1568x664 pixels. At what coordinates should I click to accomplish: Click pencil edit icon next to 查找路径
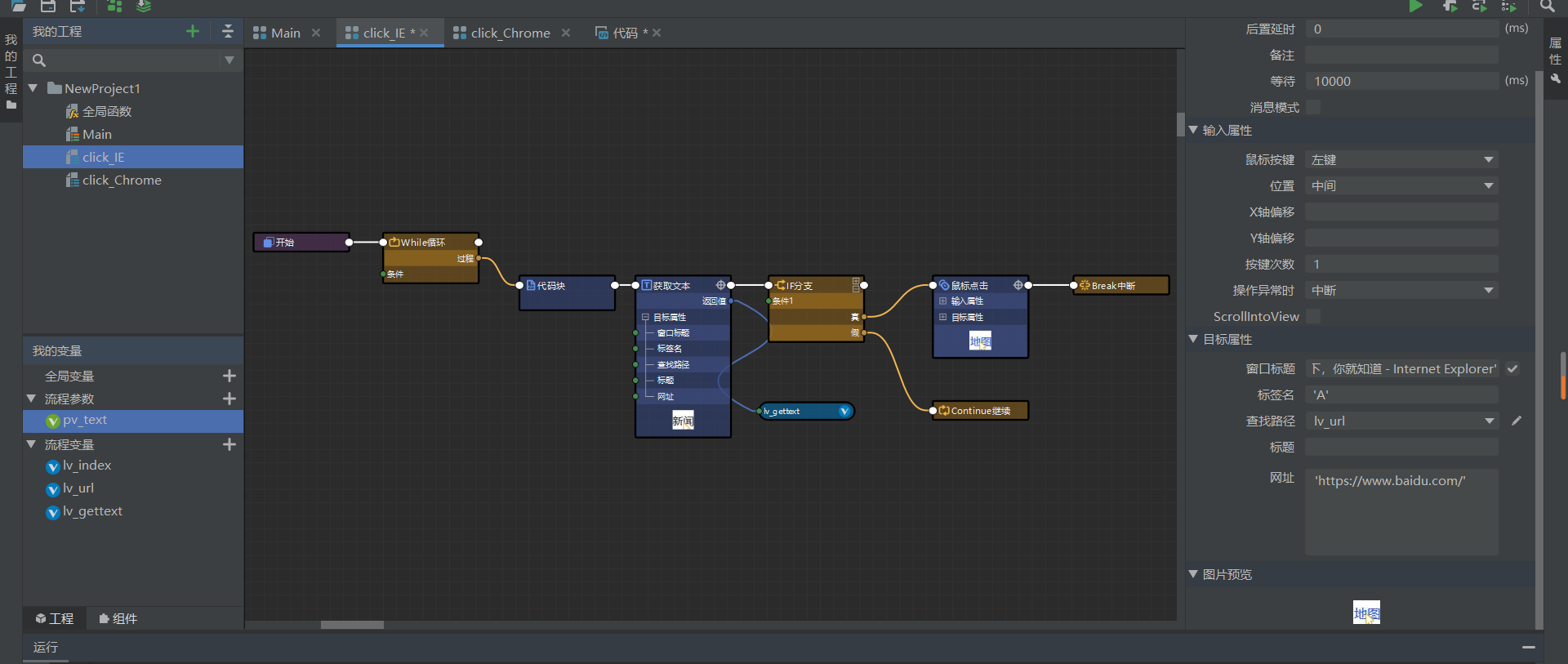tap(1517, 421)
